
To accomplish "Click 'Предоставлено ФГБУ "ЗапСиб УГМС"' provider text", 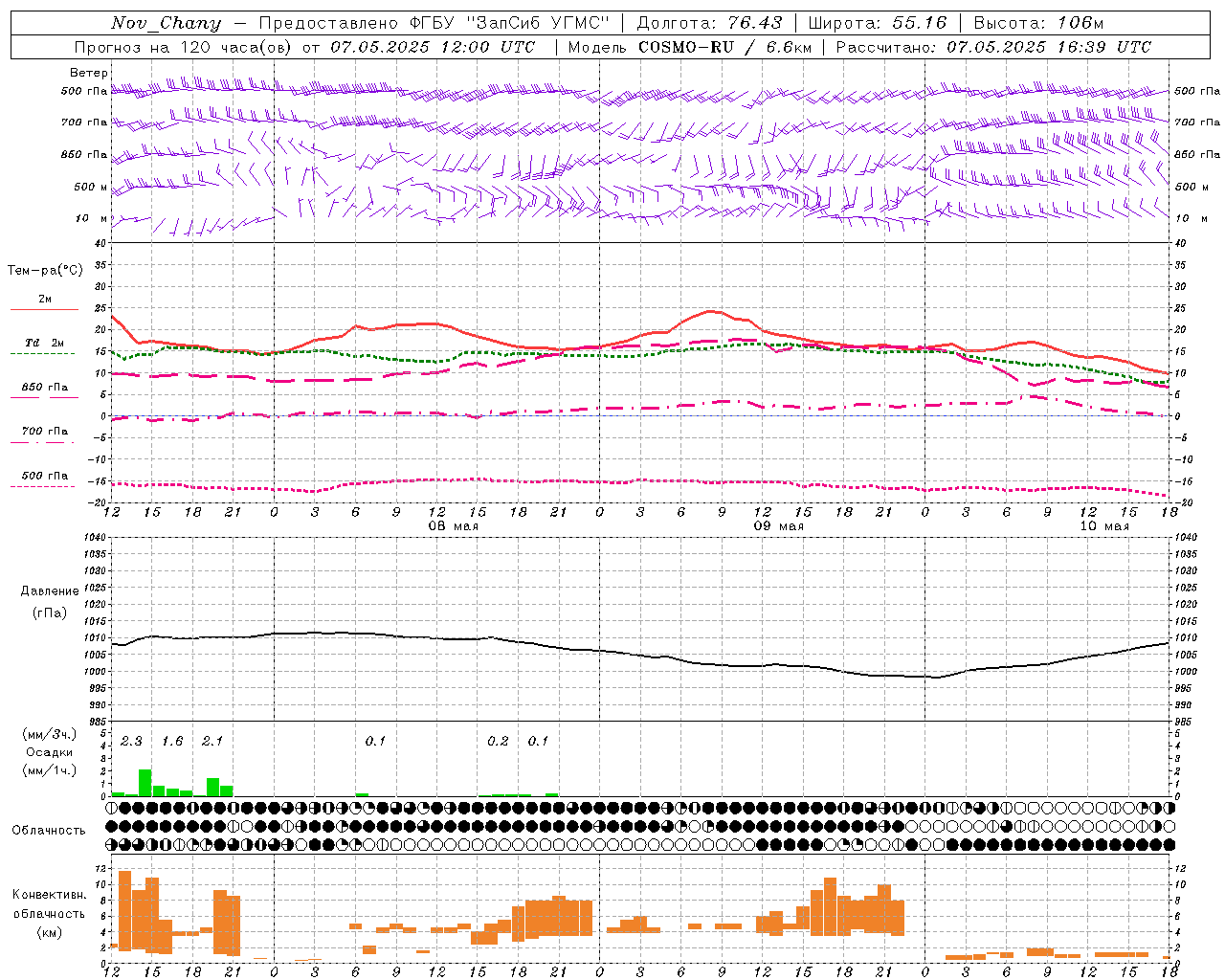I will [434, 23].
